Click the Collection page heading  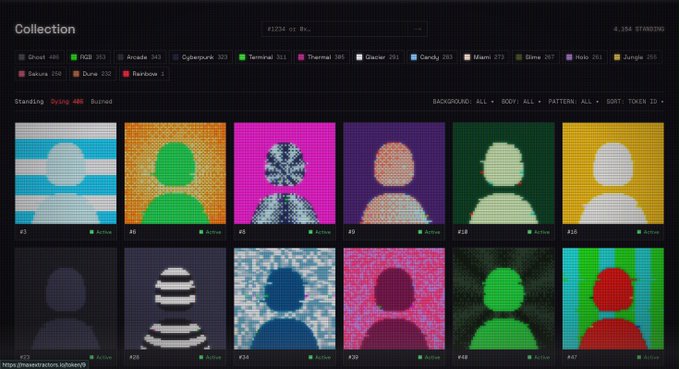[45, 29]
